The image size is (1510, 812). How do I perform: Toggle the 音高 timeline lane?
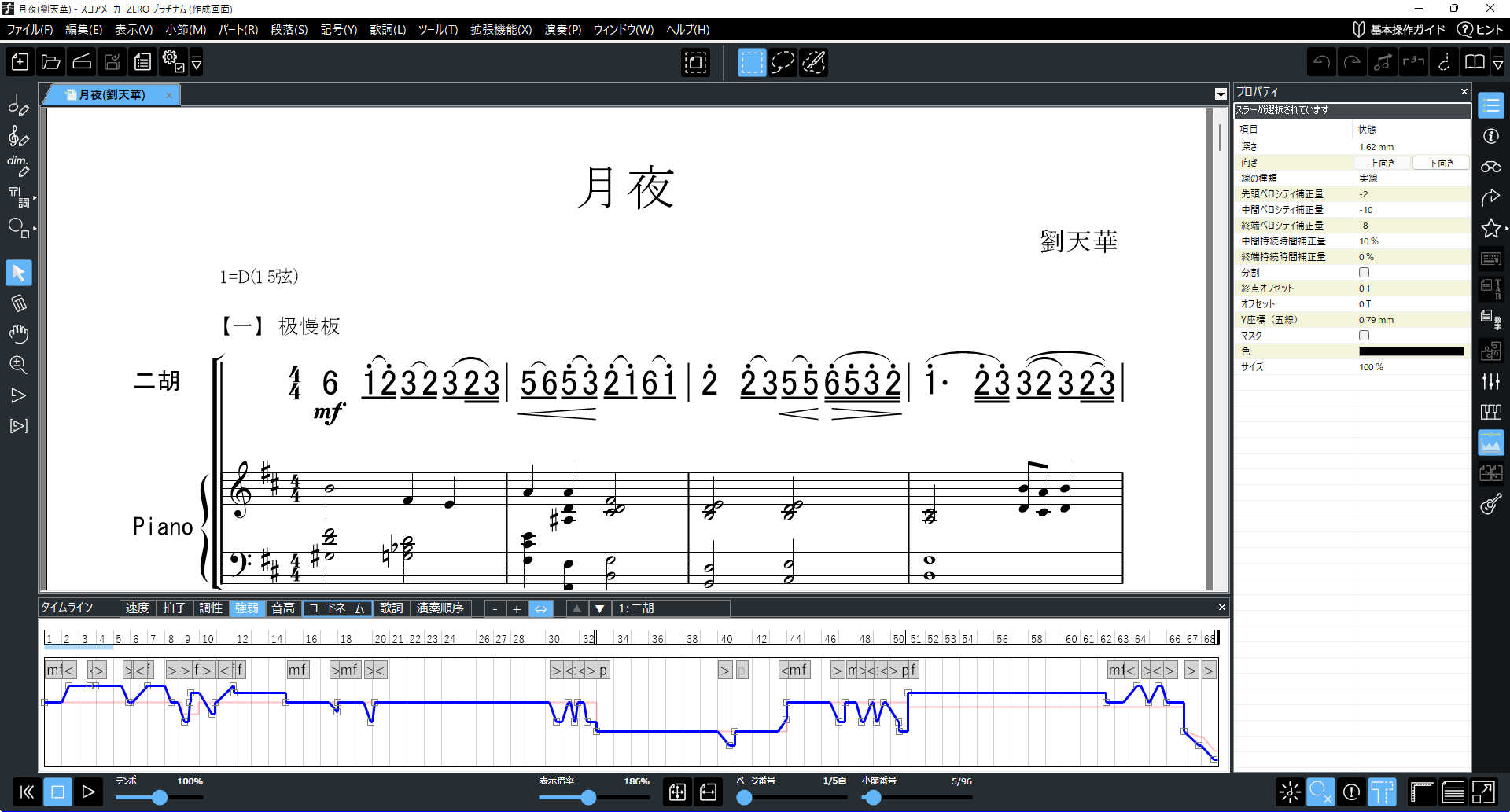coord(283,608)
